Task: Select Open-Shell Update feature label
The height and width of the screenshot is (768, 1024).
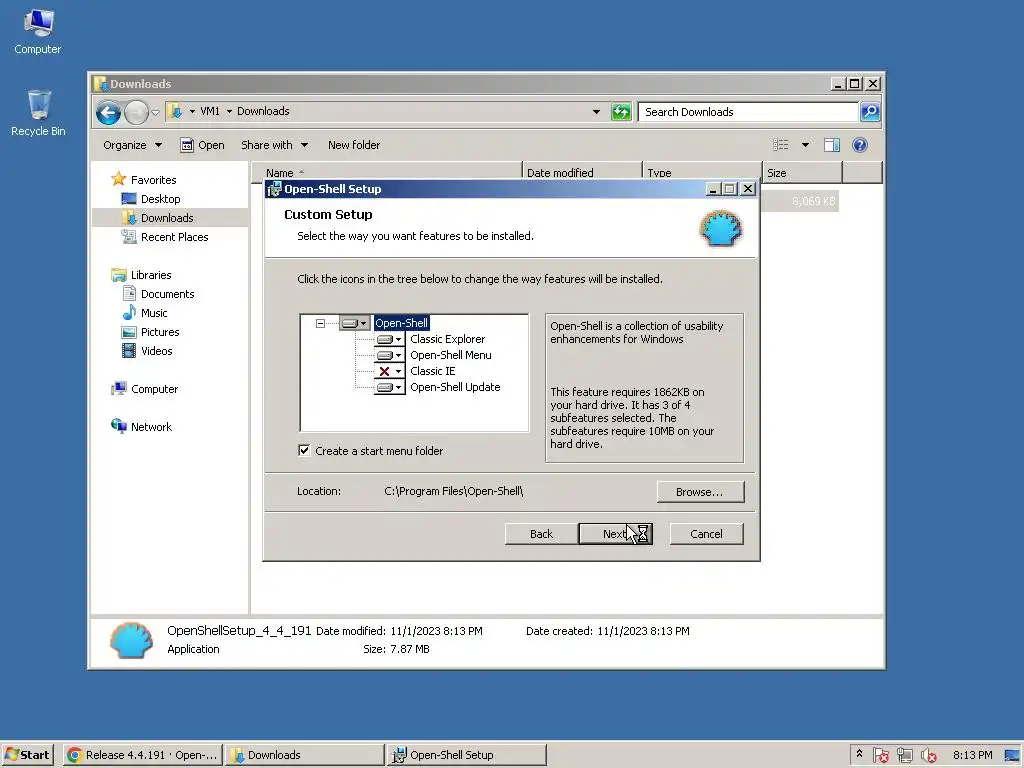Action: point(455,387)
